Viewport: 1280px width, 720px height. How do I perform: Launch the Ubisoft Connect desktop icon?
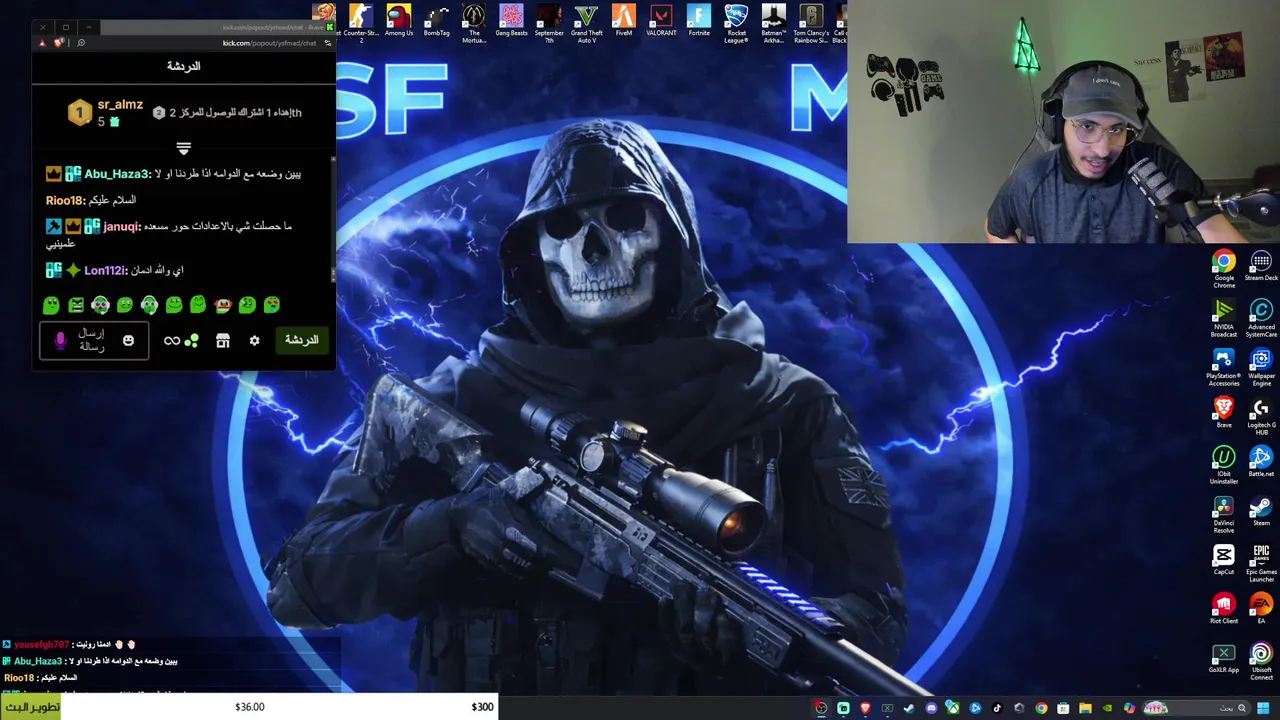pyautogui.click(x=1261, y=661)
